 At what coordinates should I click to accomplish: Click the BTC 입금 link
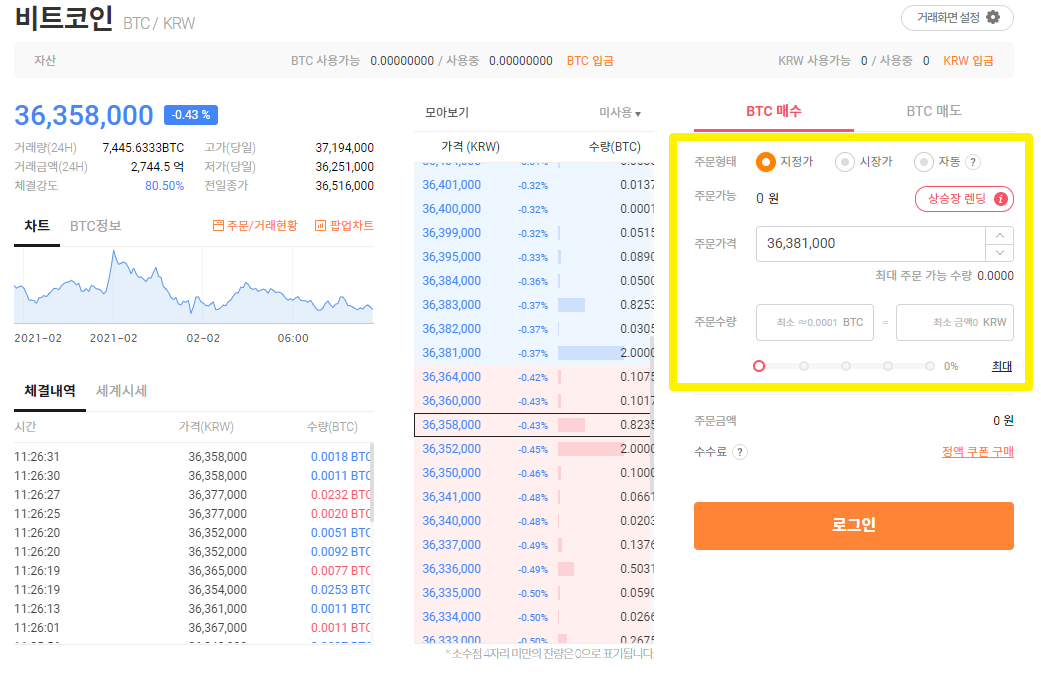(x=590, y=61)
